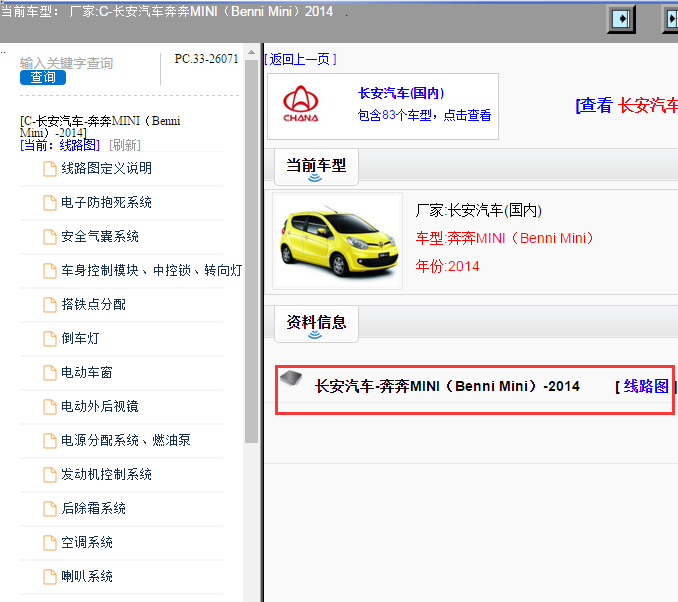
Task: Click the 车型:奔奔MINI（Benni Mini）red text
Action: (504, 238)
